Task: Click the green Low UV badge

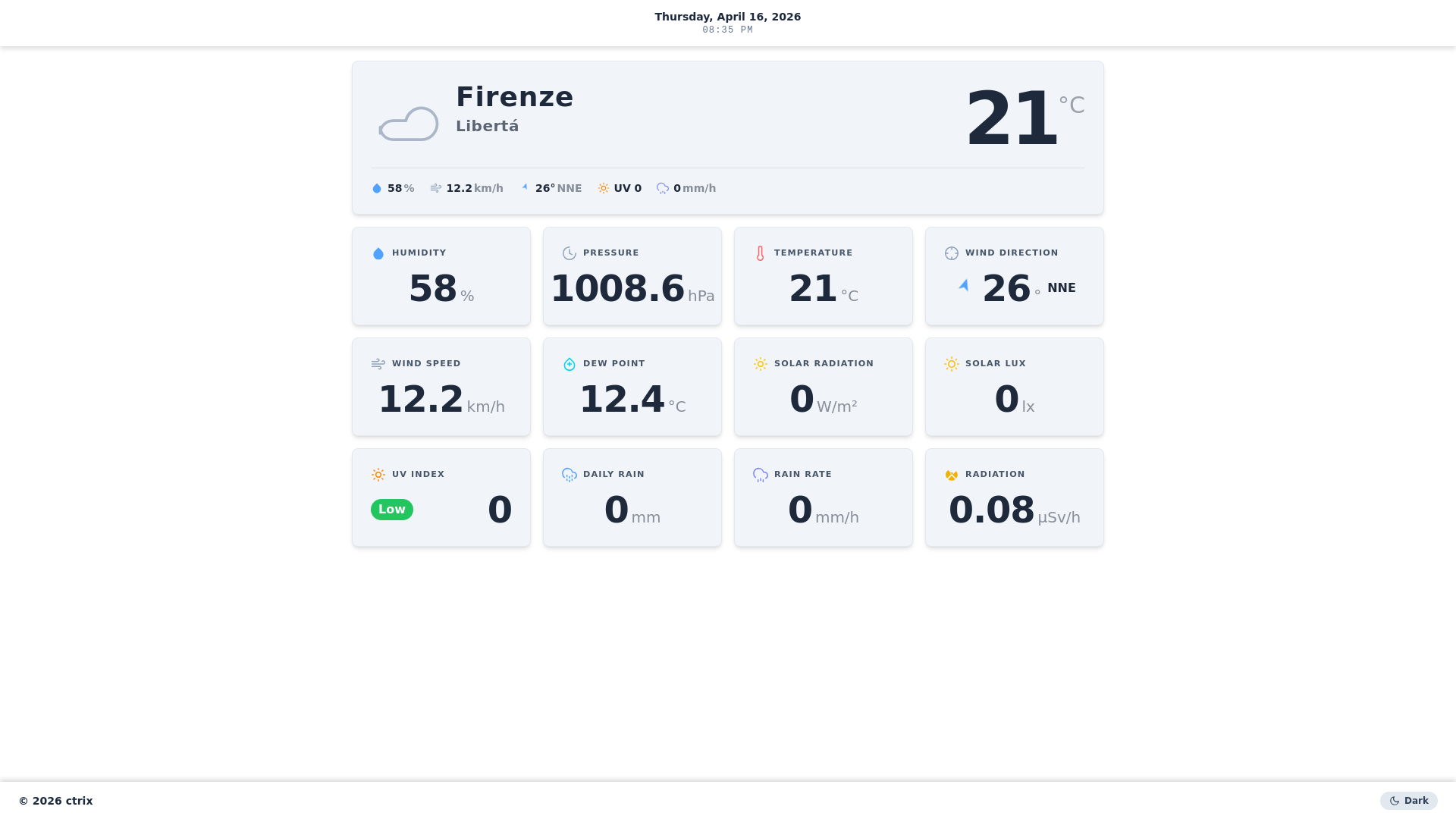Action: 392,510
